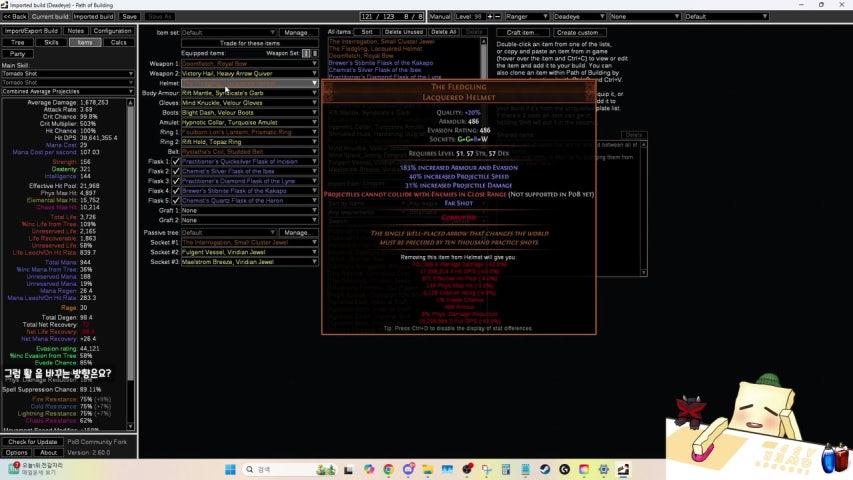The width and height of the screenshot is (853, 480).
Task: Open Combined Average Projectiles dropdown
Action: coord(68,91)
